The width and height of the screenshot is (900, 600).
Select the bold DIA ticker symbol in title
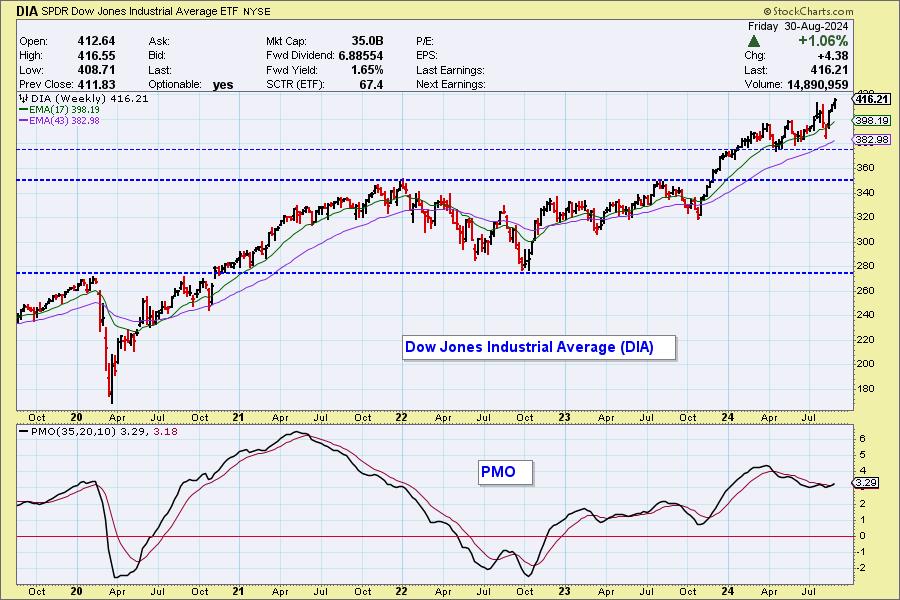point(26,10)
